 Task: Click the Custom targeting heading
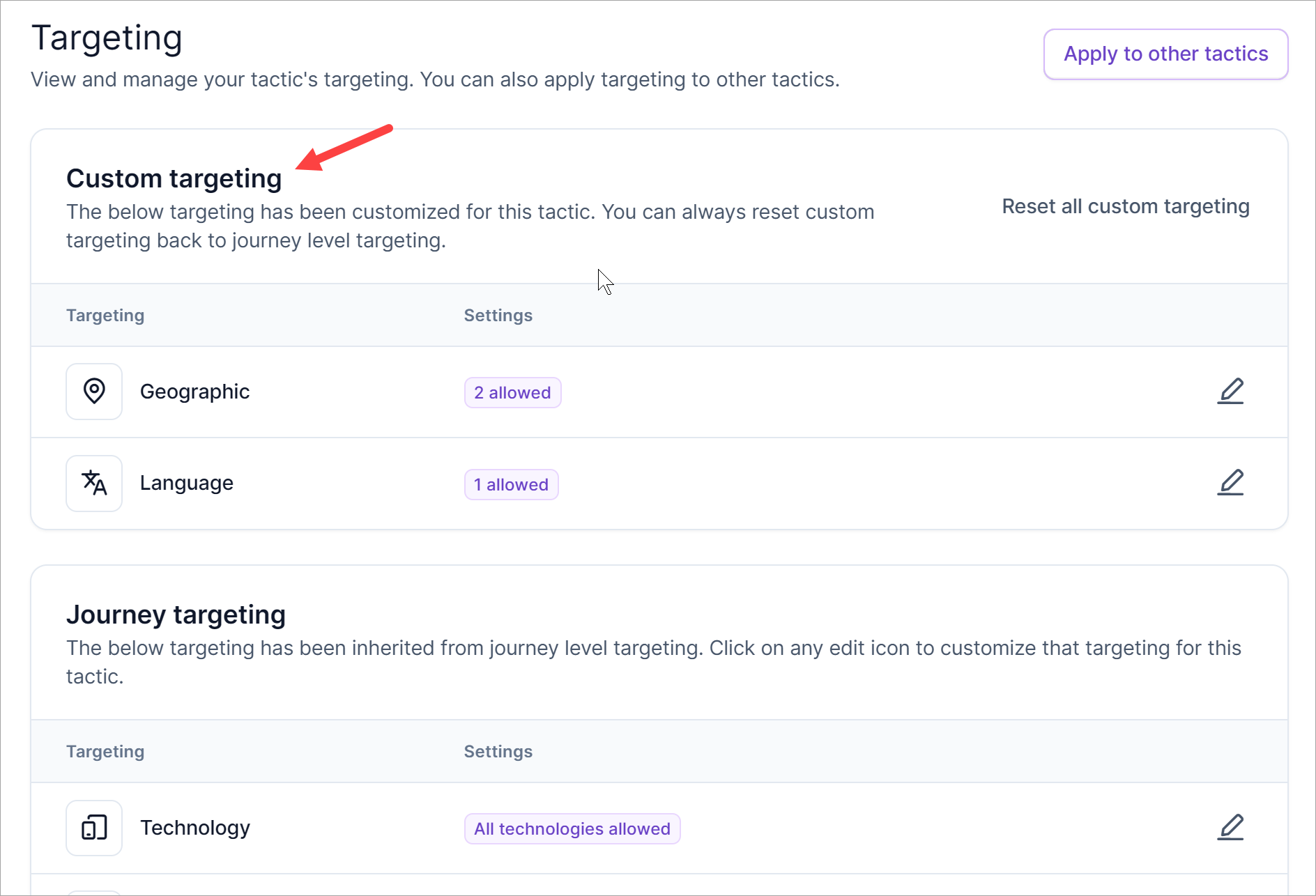coord(174,178)
